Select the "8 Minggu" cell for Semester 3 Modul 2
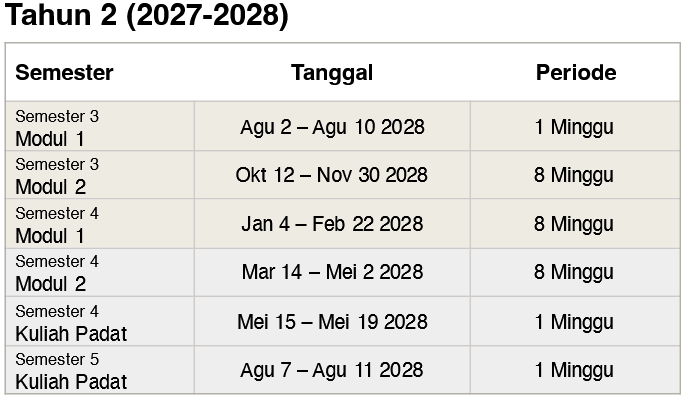691x402 pixels. [574, 175]
